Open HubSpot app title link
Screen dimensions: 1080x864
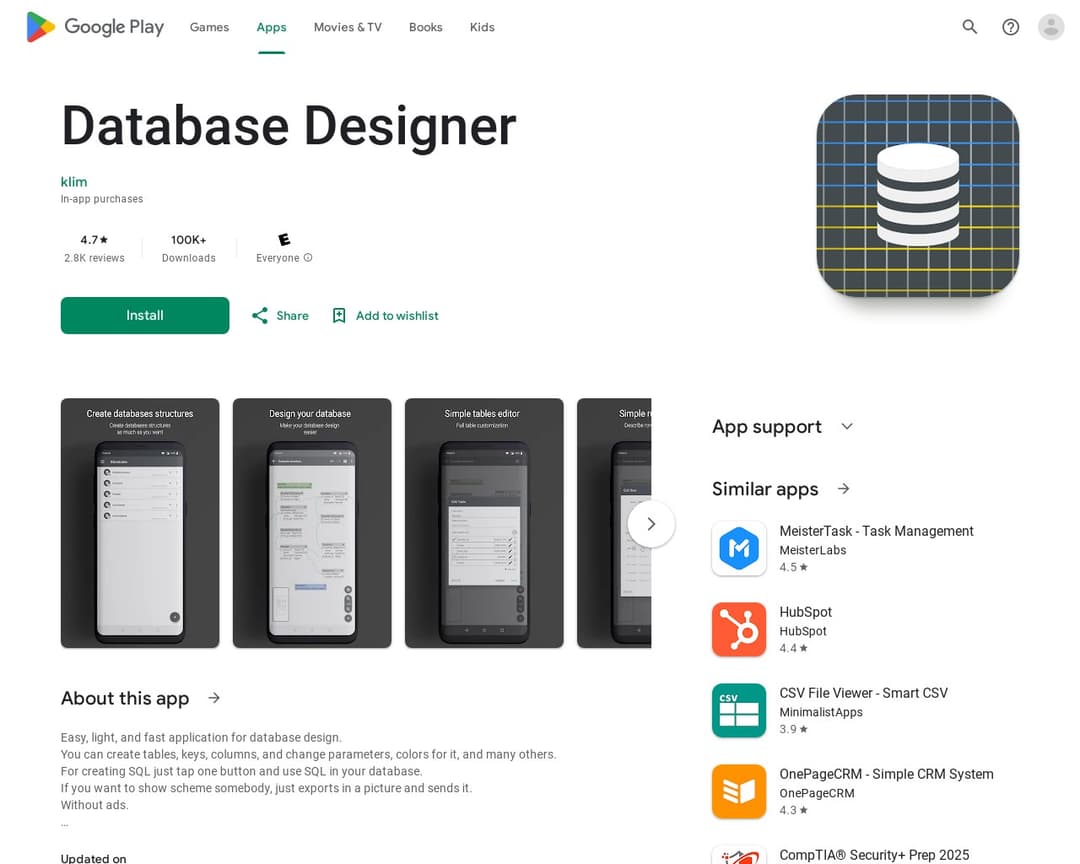click(805, 612)
